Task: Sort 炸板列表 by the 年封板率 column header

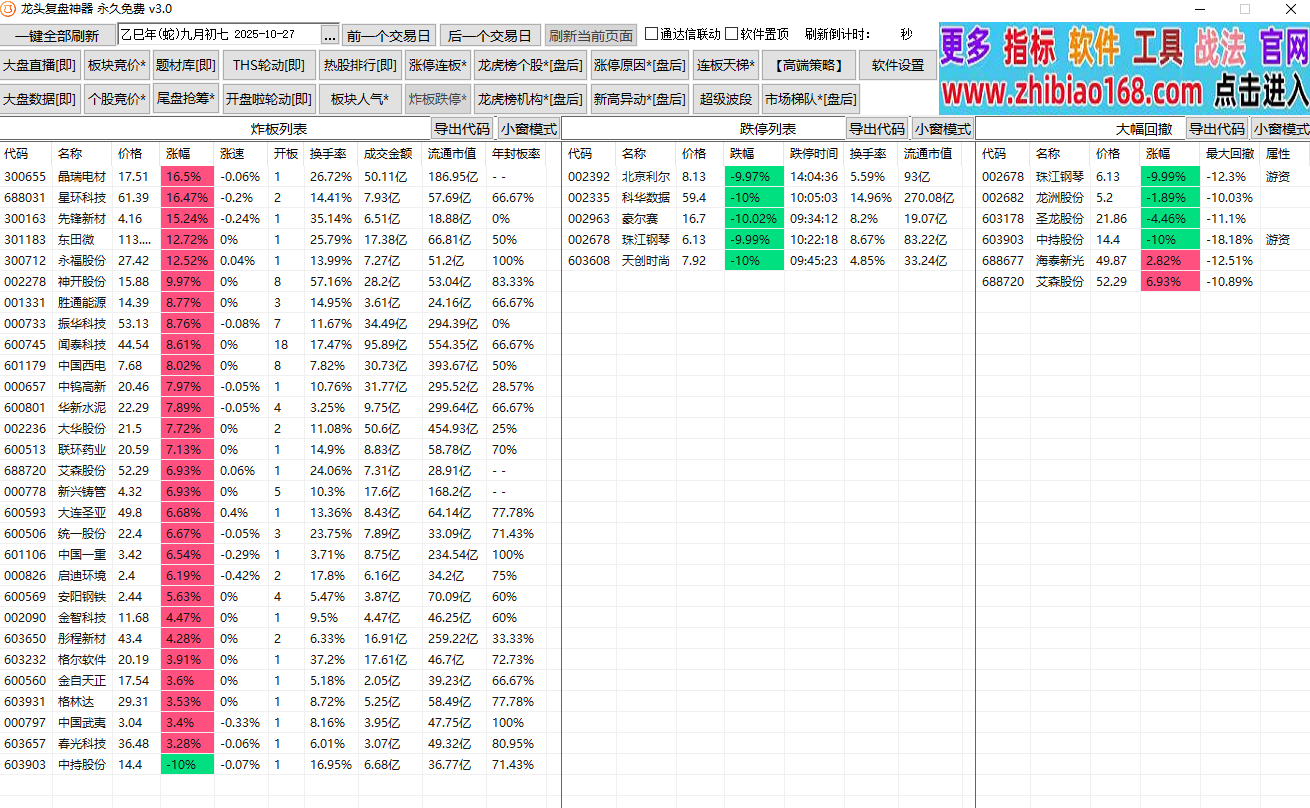Action: click(x=516, y=154)
